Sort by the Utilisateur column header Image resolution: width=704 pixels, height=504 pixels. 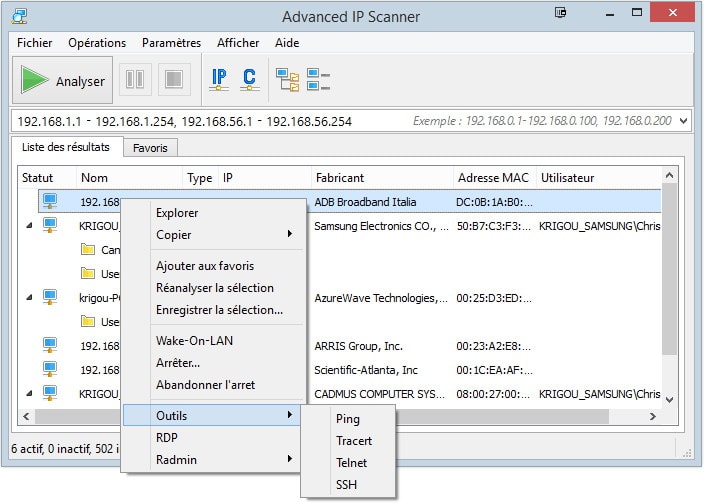599,178
